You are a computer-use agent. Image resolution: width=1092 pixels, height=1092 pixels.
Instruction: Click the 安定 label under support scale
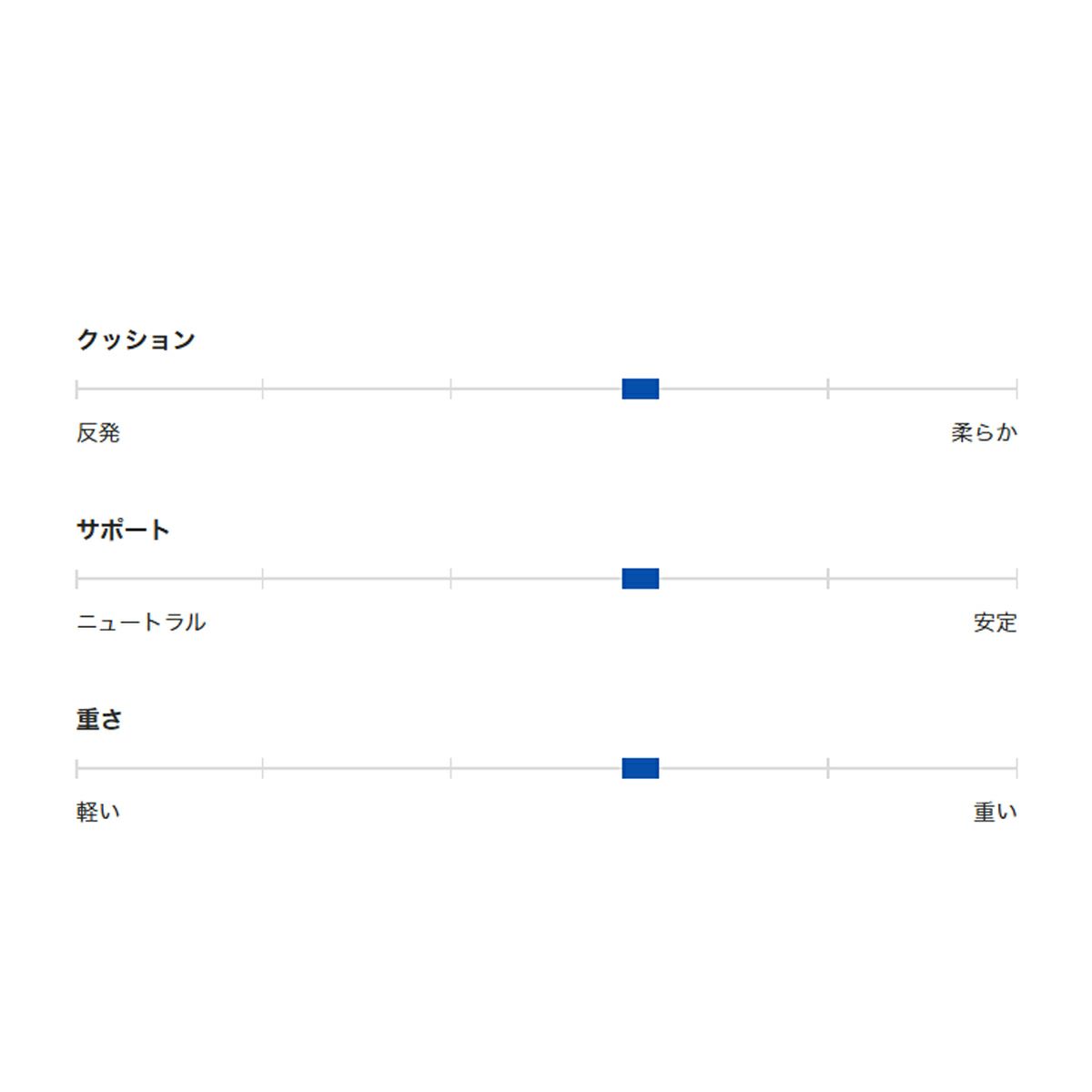995,622
